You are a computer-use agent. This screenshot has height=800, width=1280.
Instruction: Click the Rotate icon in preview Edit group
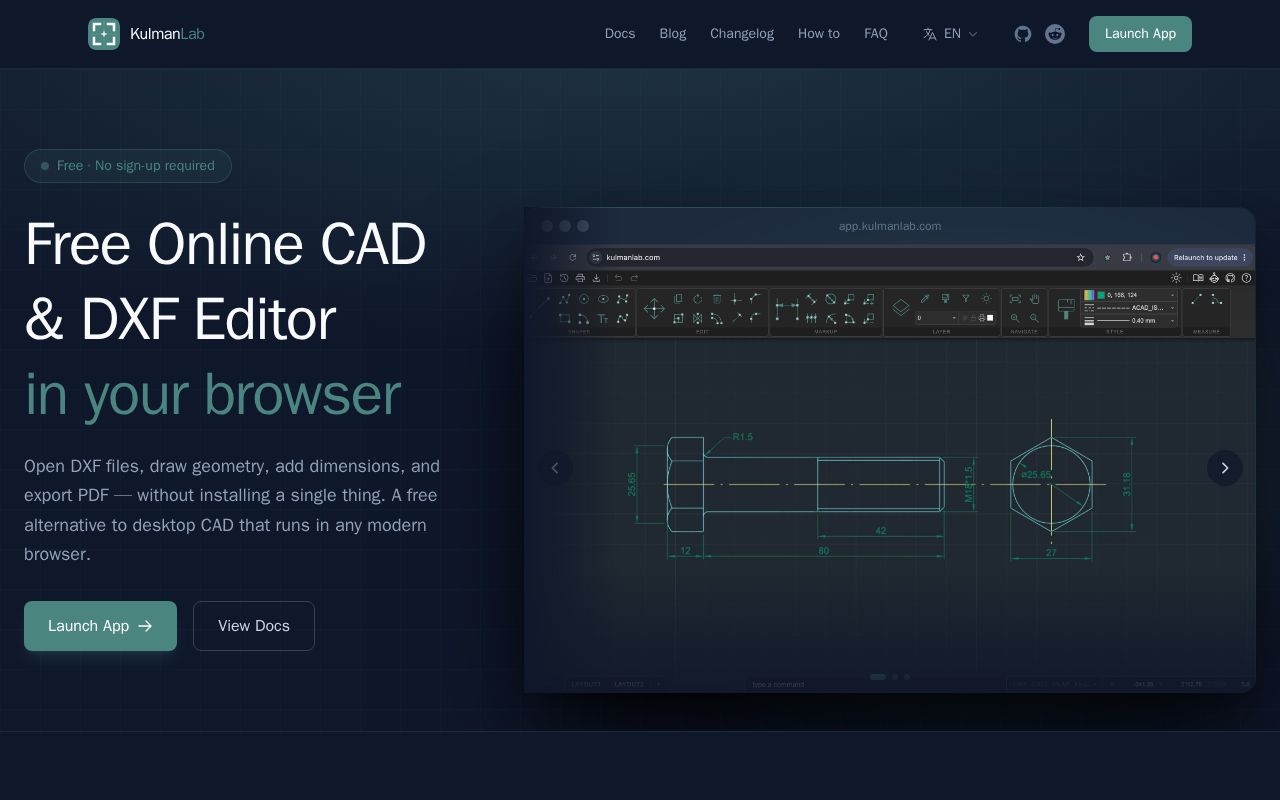pyautogui.click(x=697, y=299)
